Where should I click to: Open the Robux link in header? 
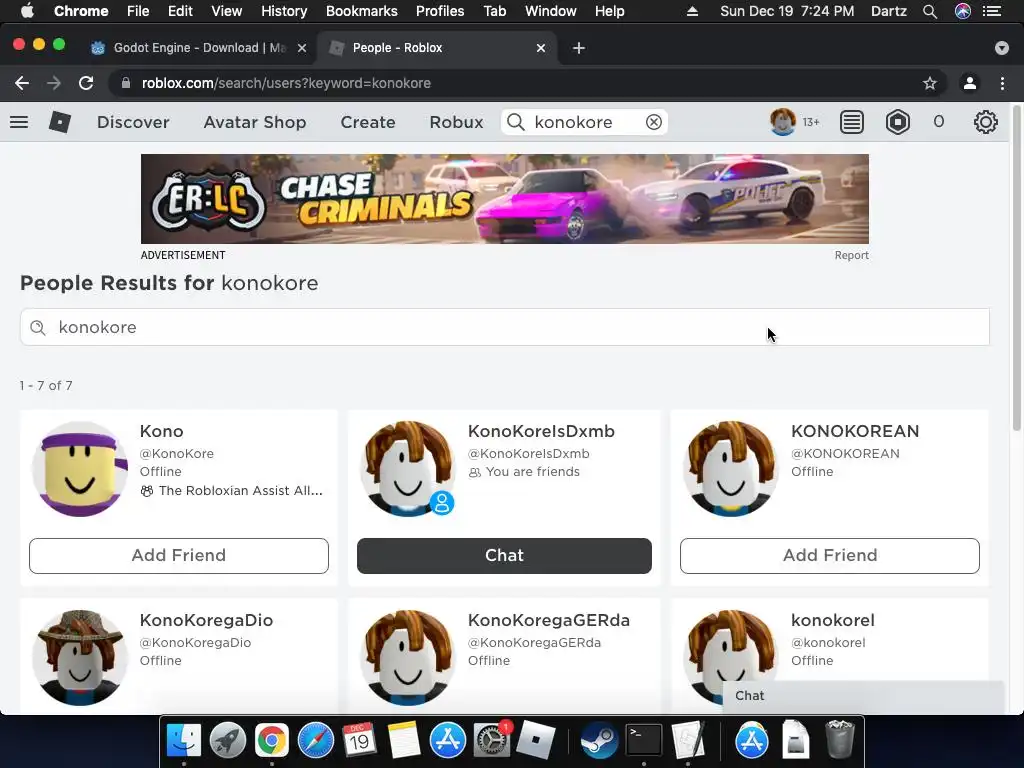456,122
